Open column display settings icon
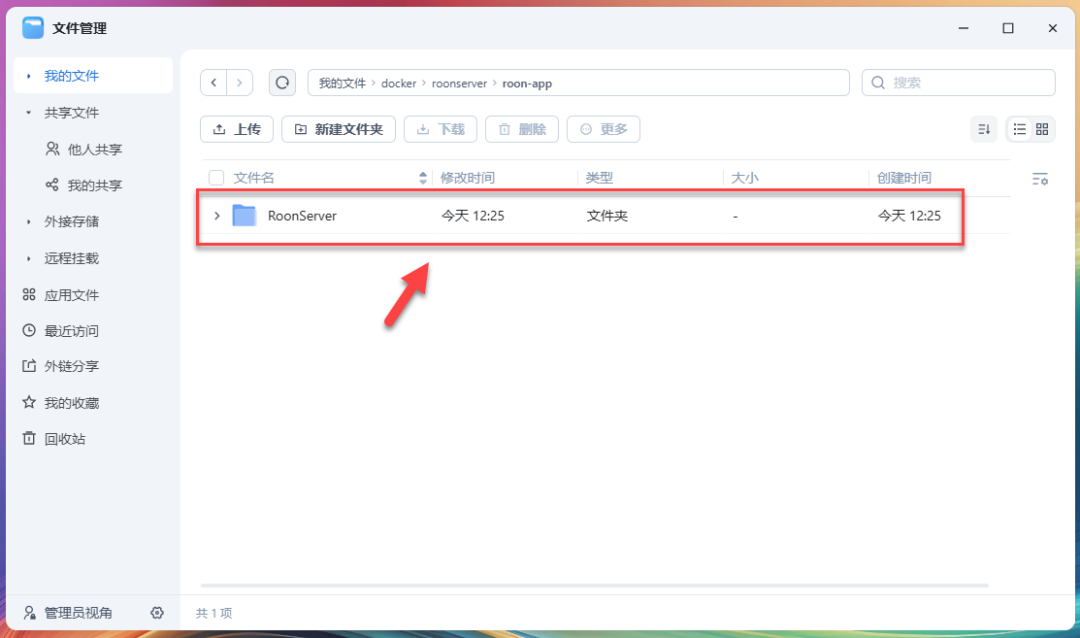 (x=1040, y=179)
